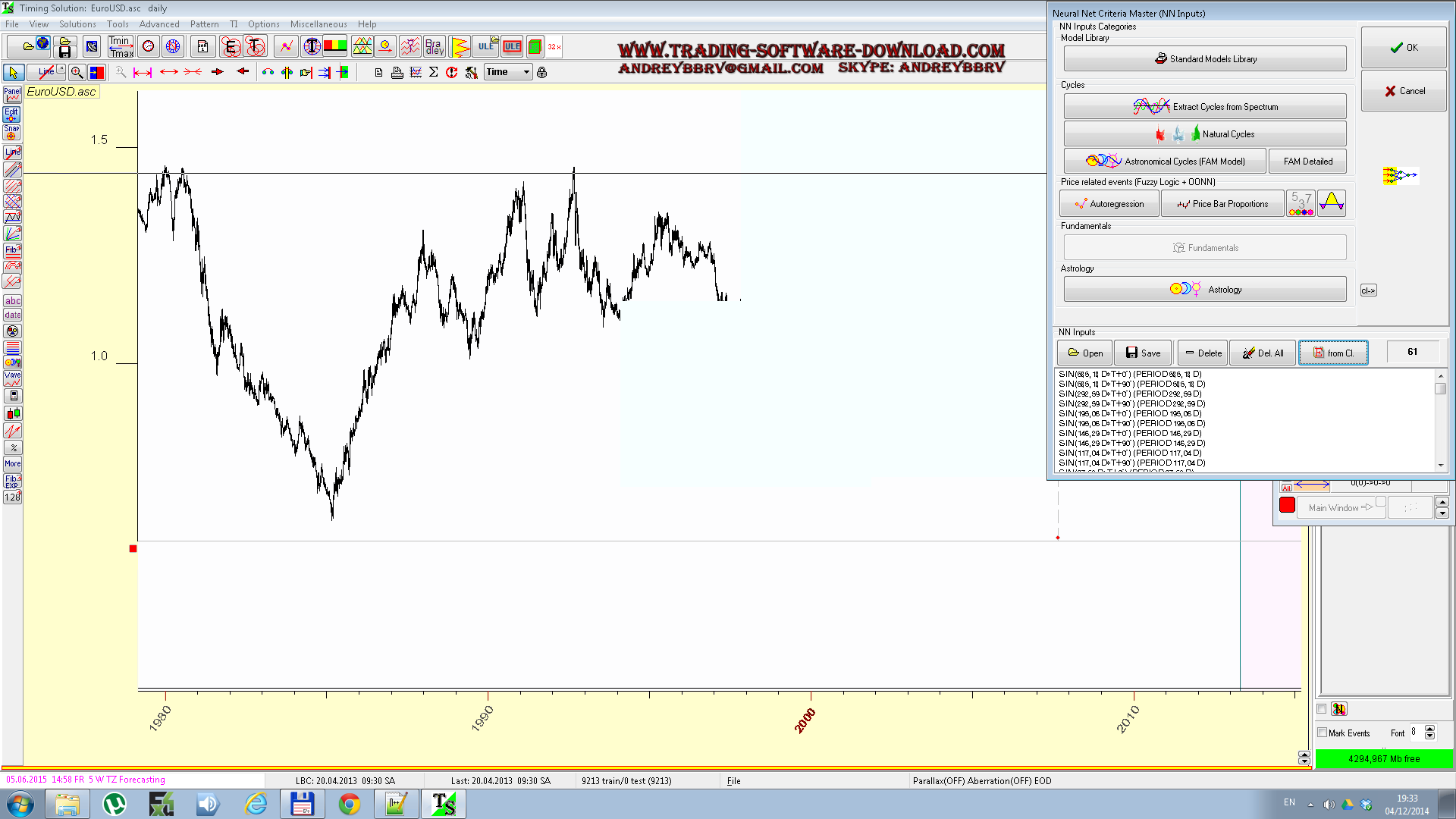The image size is (1456, 819).
Task: Toggle the small checkbox above Main Window
Action: 1381,501
